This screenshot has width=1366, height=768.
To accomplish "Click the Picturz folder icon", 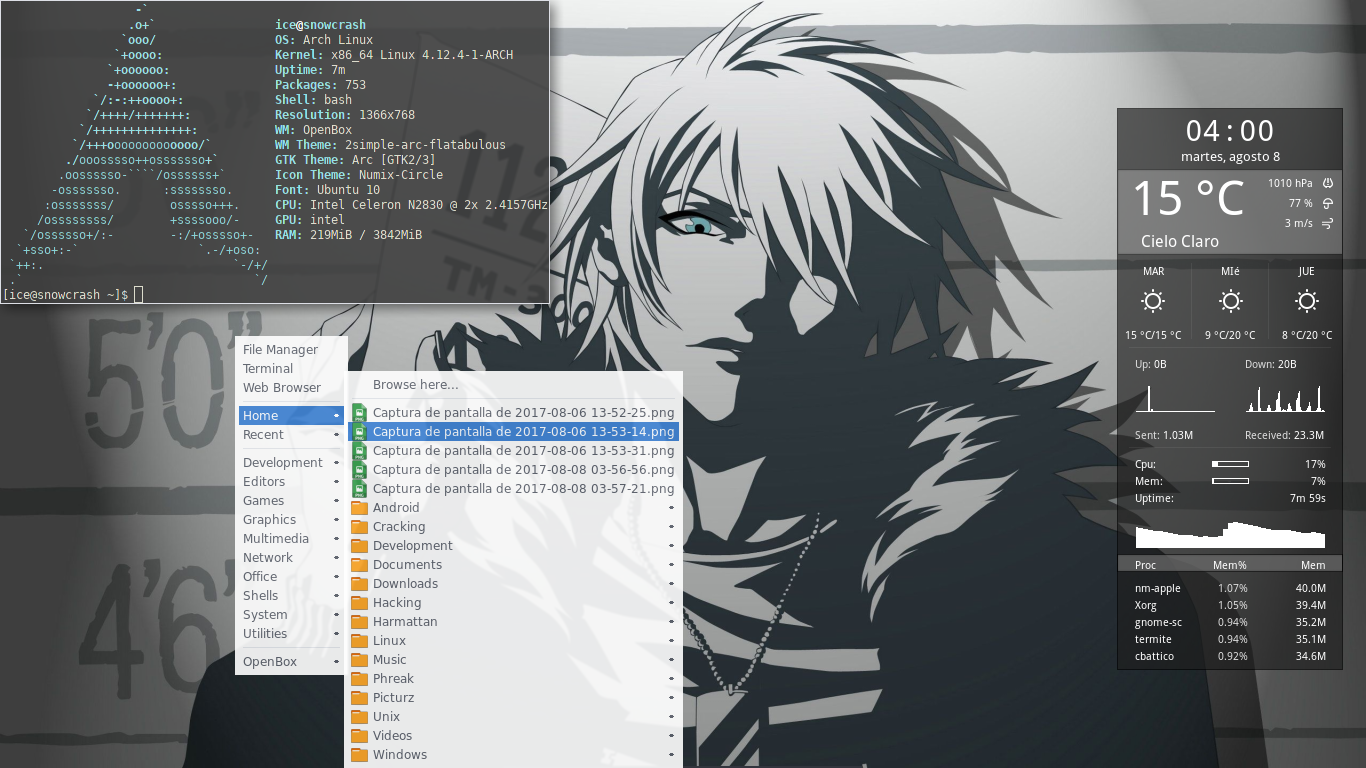I will tap(360, 697).
